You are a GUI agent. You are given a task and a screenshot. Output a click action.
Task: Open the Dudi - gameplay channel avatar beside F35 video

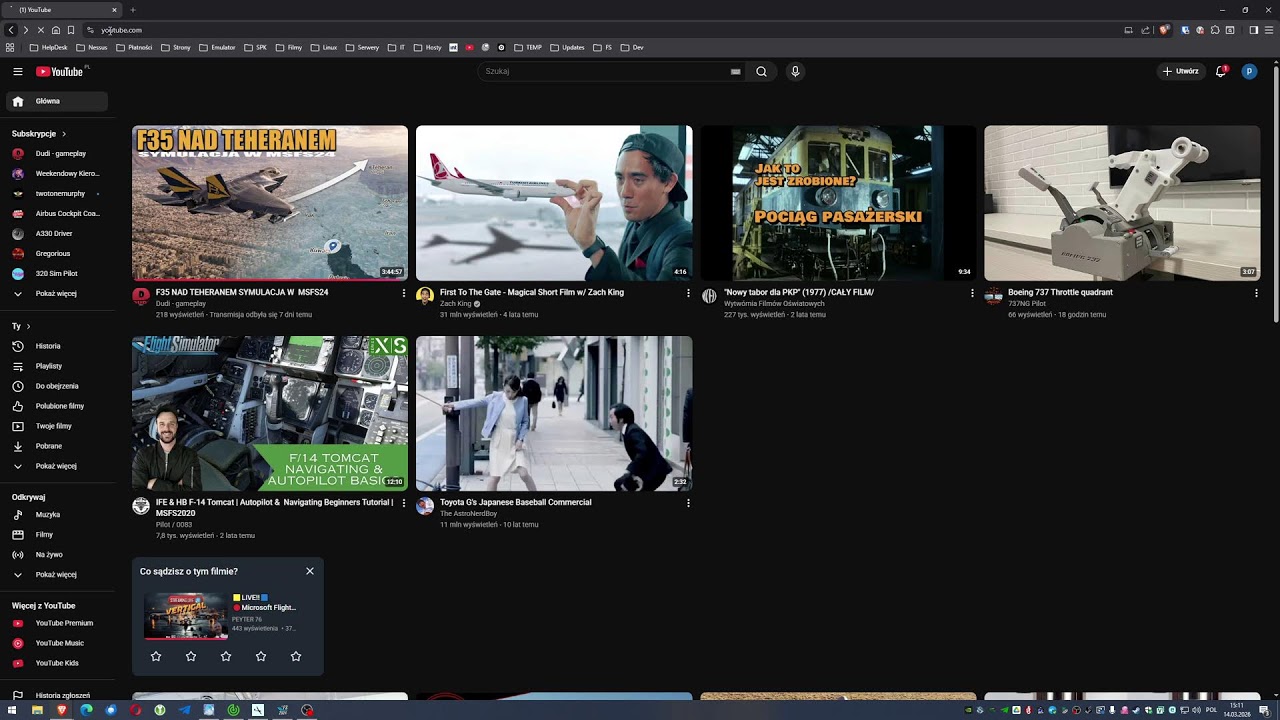pos(141,296)
